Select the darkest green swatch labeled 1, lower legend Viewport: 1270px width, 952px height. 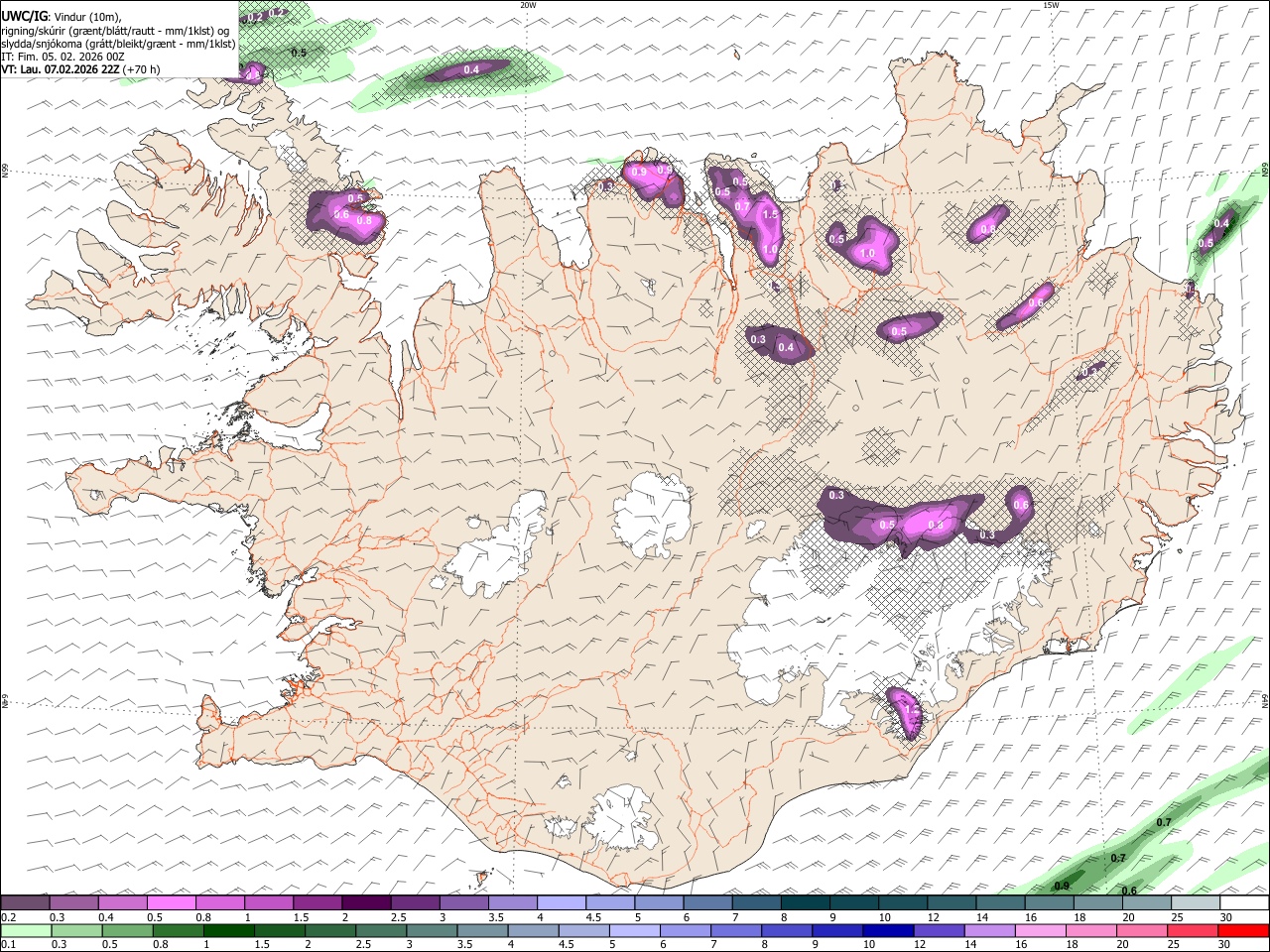pos(229,930)
